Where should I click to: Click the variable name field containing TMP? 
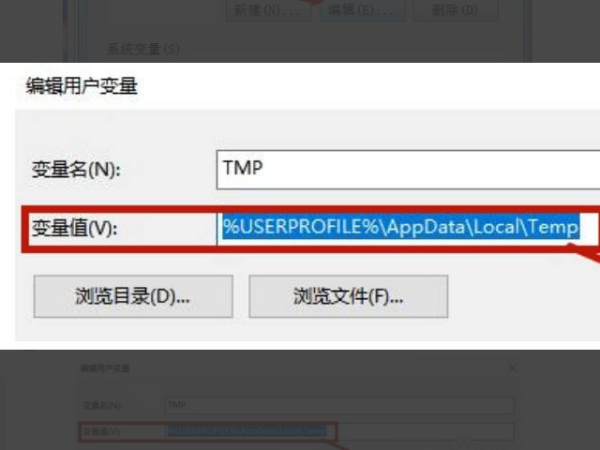coord(408,170)
